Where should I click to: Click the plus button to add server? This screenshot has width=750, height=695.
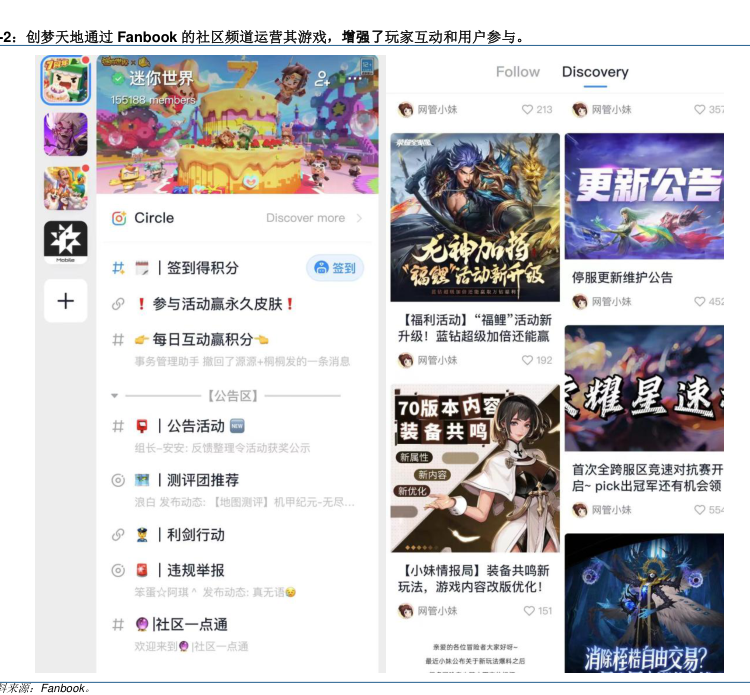tap(65, 300)
